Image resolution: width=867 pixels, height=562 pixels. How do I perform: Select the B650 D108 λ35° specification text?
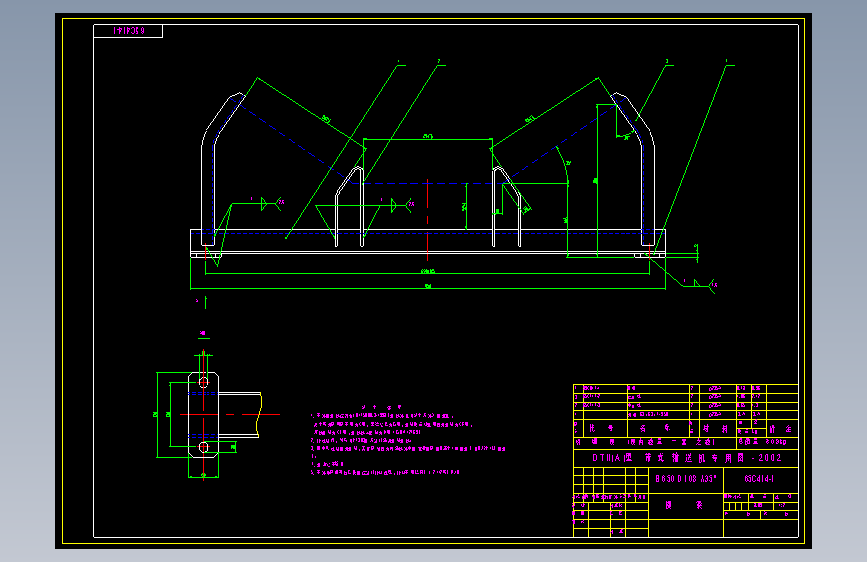[x=686, y=479]
